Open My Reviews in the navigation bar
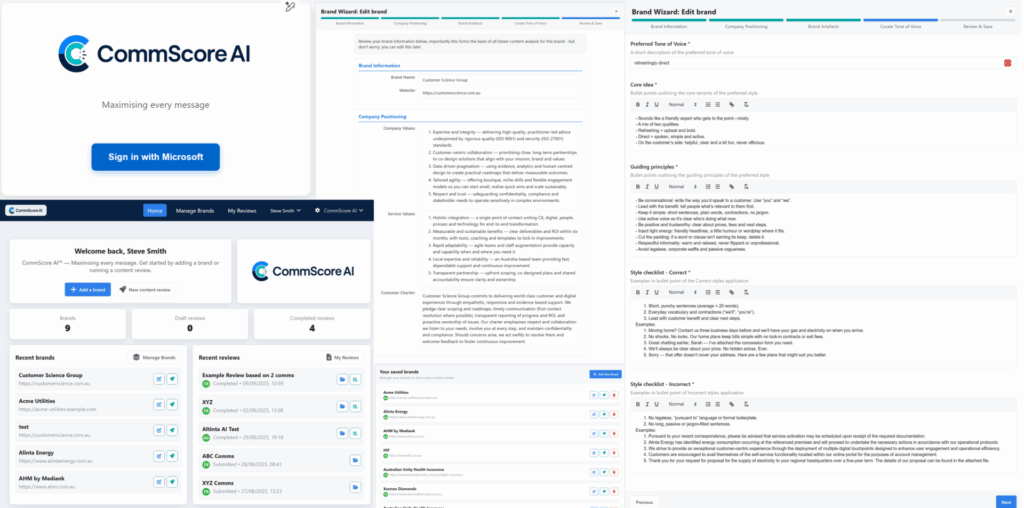Image resolution: width=1024 pixels, height=508 pixels. pos(242,211)
